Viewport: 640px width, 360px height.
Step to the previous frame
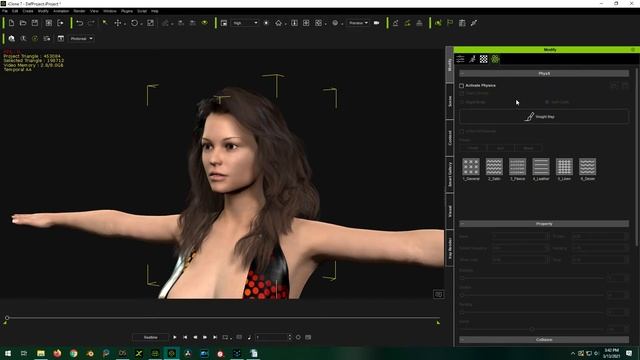[x=195, y=337]
